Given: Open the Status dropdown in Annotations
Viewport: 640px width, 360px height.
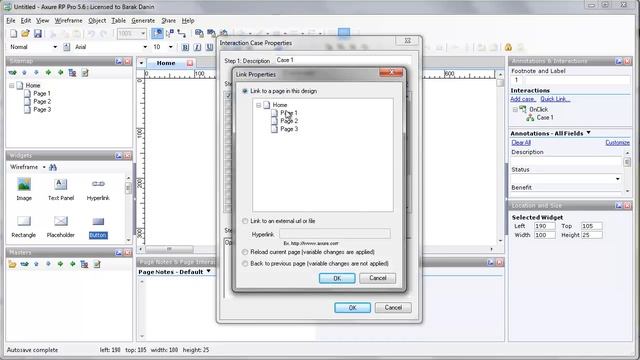Looking at the screenshot, I should click(x=618, y=179).
